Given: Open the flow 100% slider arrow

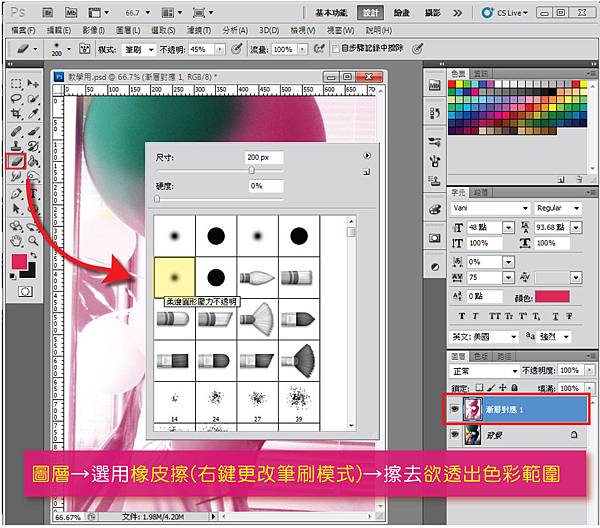Looking at the screenshot, I should tap(302, 49).
